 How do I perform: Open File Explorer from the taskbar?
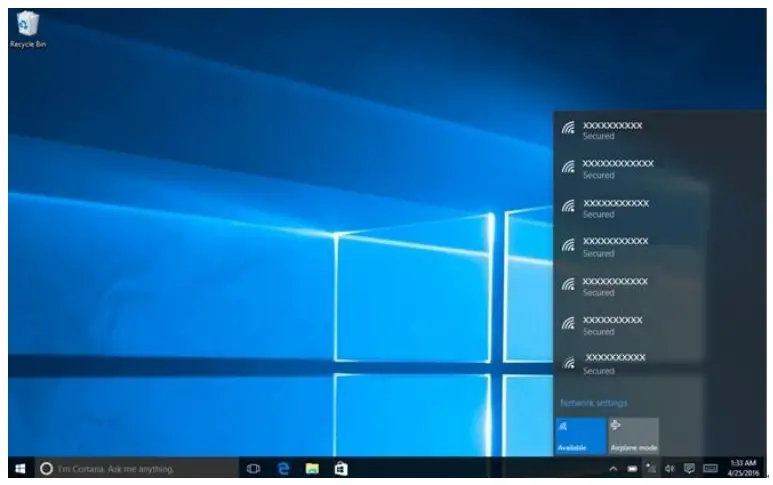312,468
